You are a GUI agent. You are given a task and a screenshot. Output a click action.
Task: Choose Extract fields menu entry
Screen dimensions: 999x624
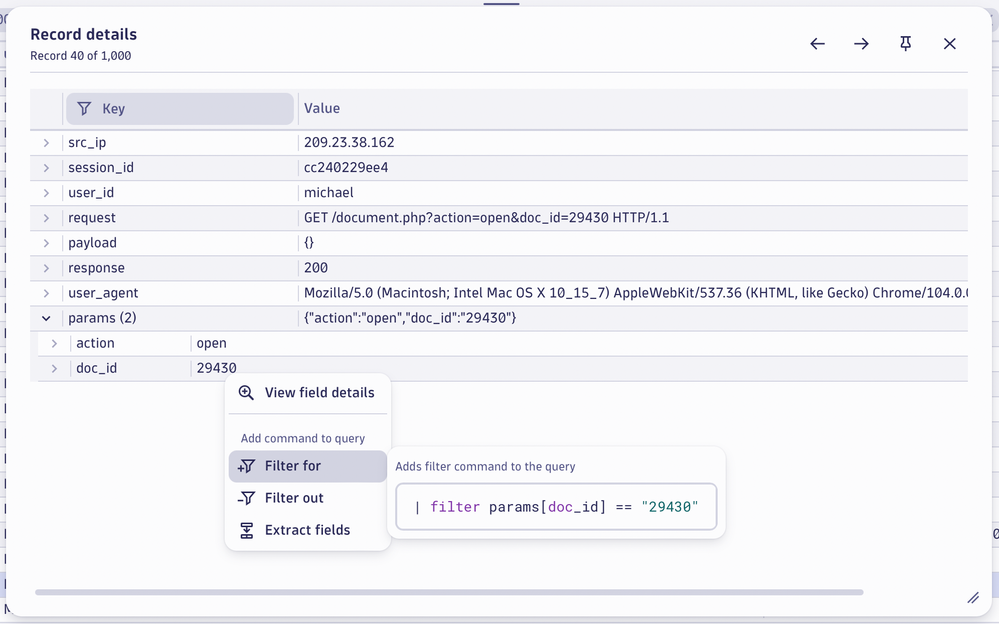[307, 530]
